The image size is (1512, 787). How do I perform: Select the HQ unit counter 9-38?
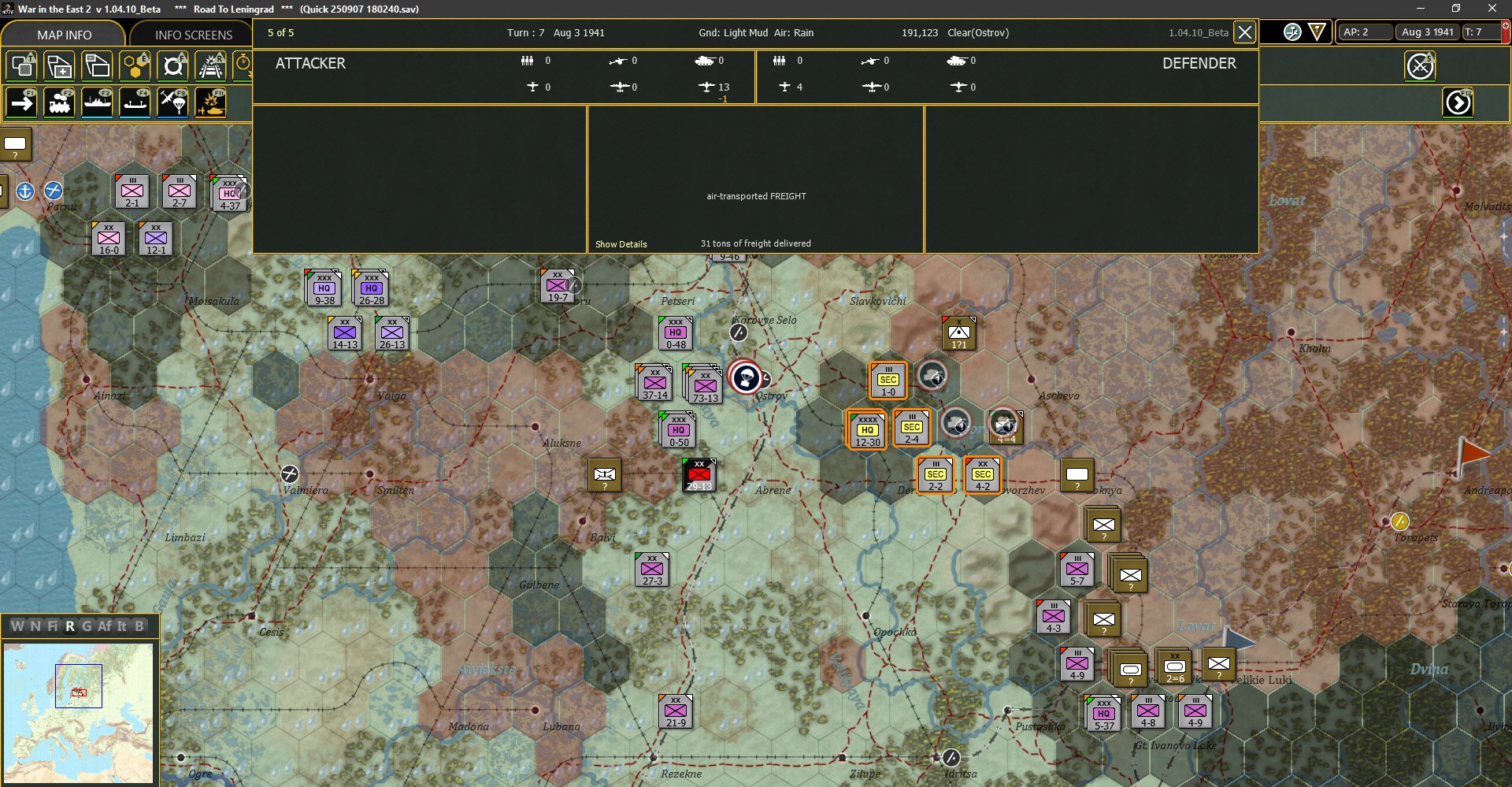(x=324, y=288)
